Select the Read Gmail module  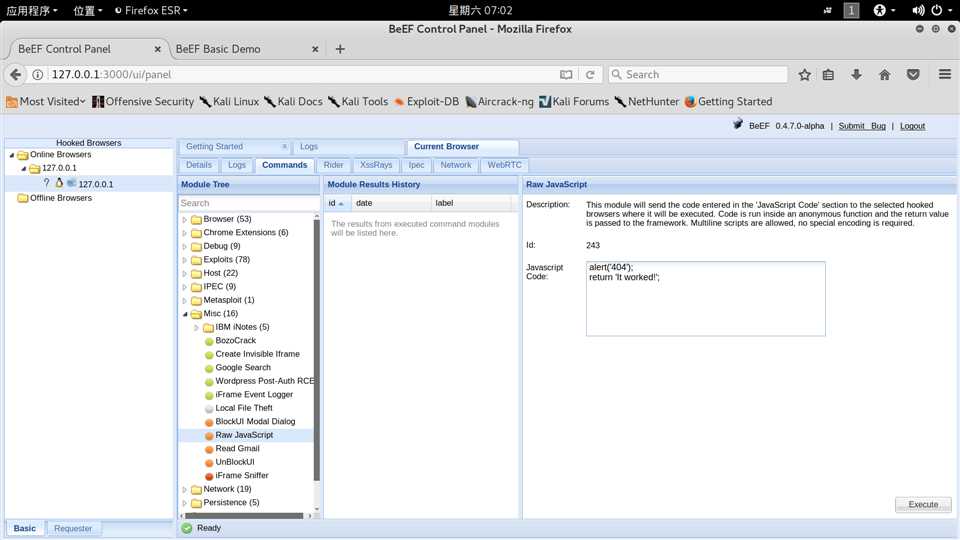coord(237,448)
